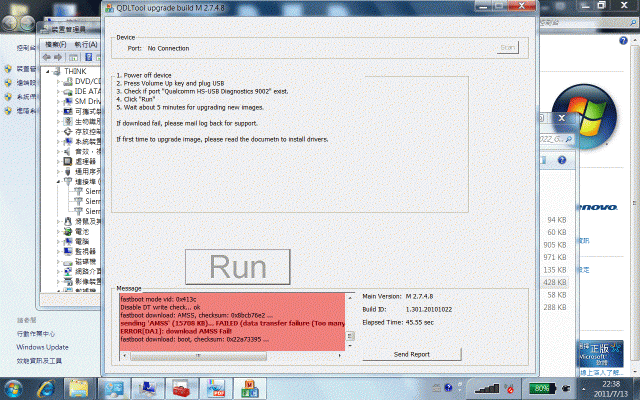Click the "905 KB" file size entry
The image size is (640, 400).
coord(555,245)
